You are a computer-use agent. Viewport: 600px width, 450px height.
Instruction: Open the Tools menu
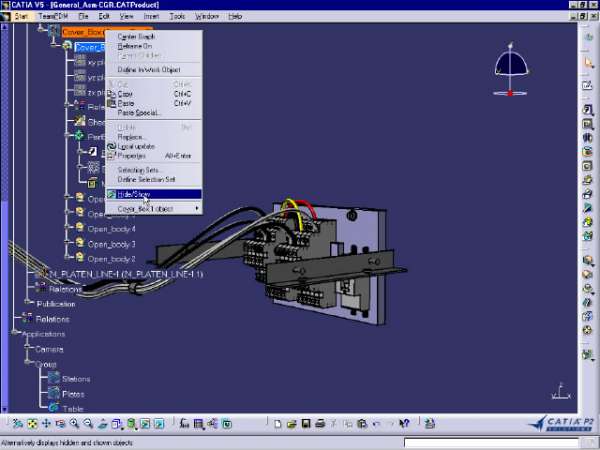177,16
